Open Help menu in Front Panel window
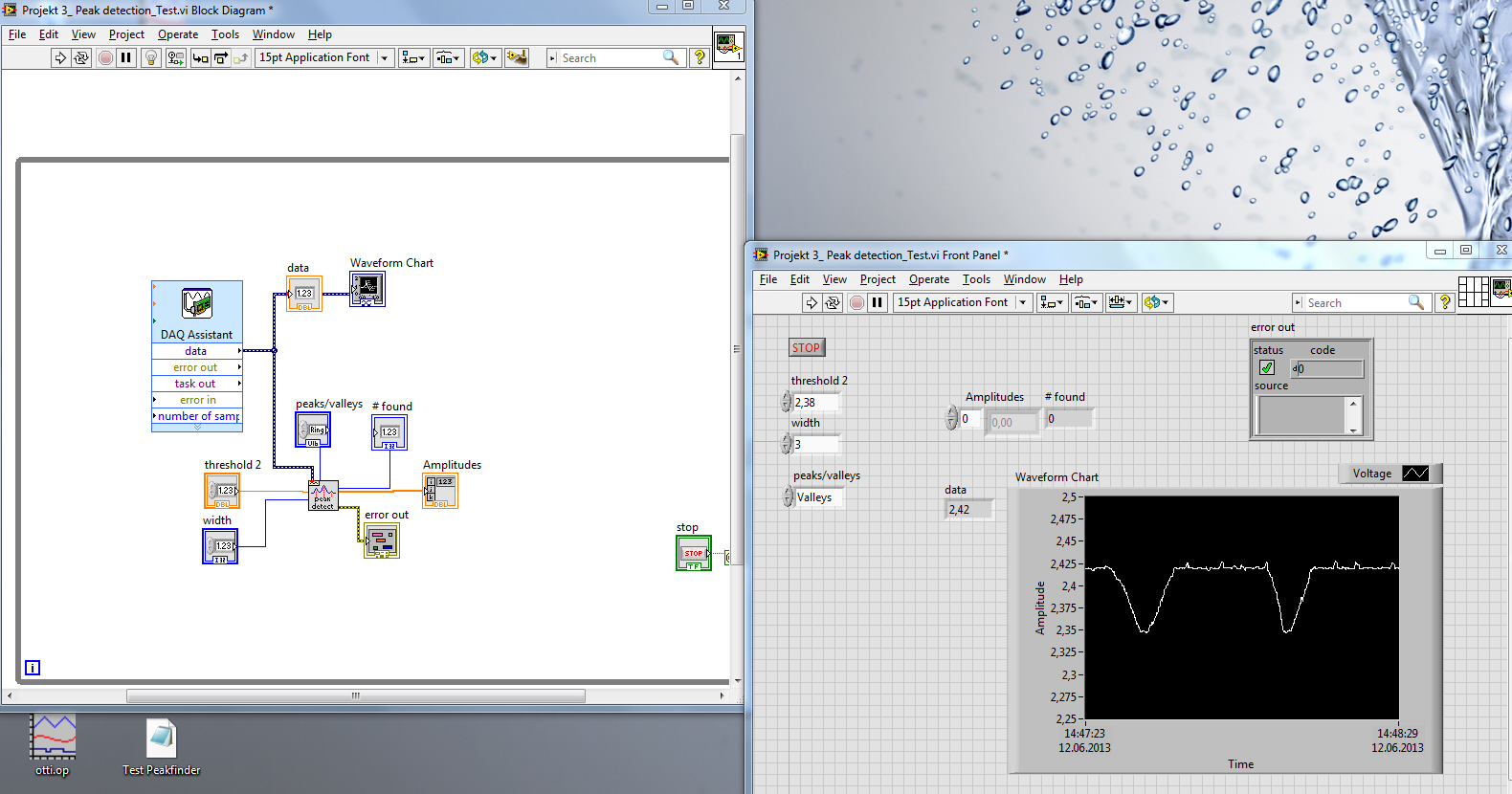The height and width of the screenshot is (794, 1512). 1071,279
